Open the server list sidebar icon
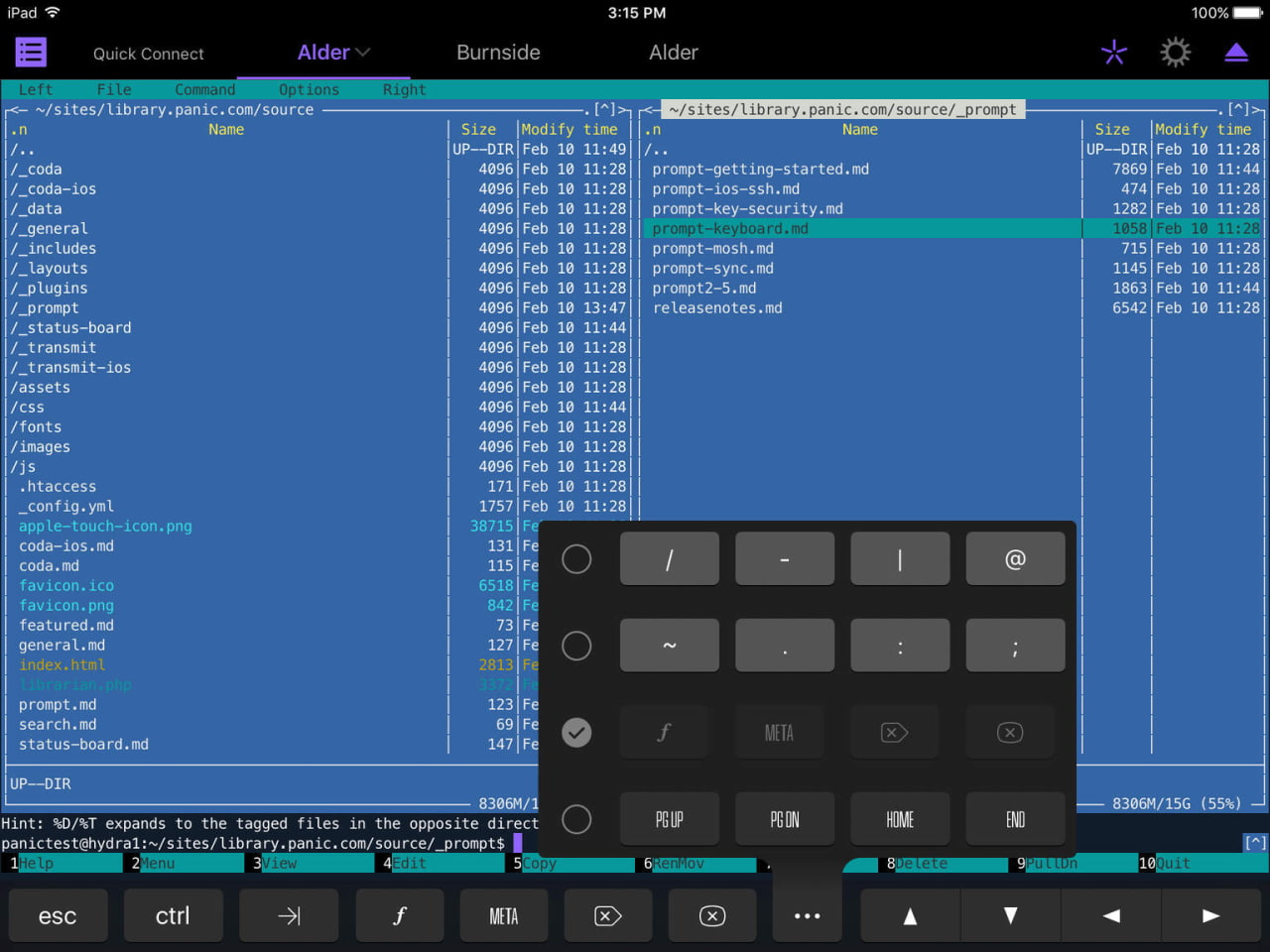1270x952 pixels. 31,53
